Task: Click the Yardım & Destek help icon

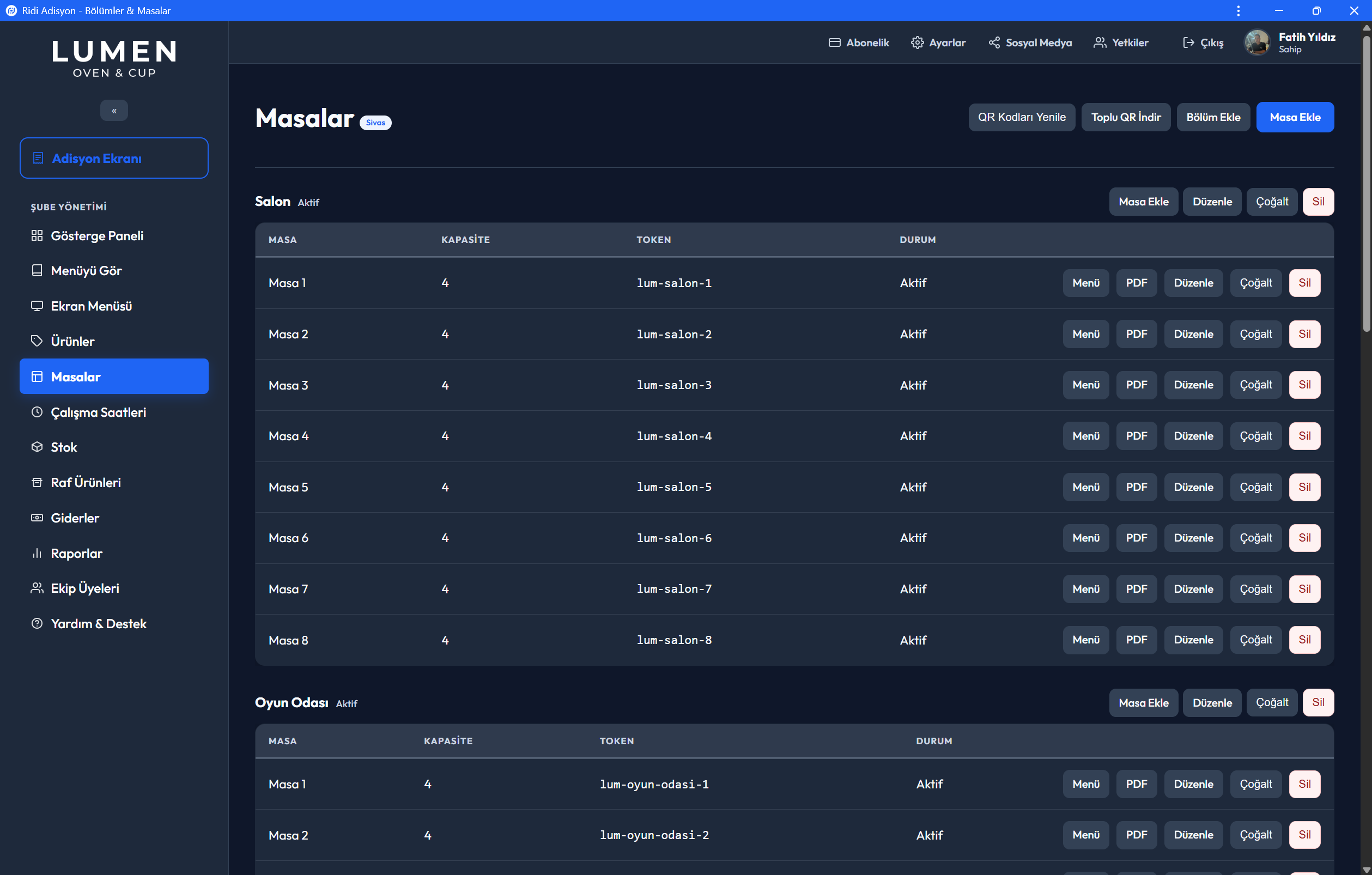Action: click(37, 624)
